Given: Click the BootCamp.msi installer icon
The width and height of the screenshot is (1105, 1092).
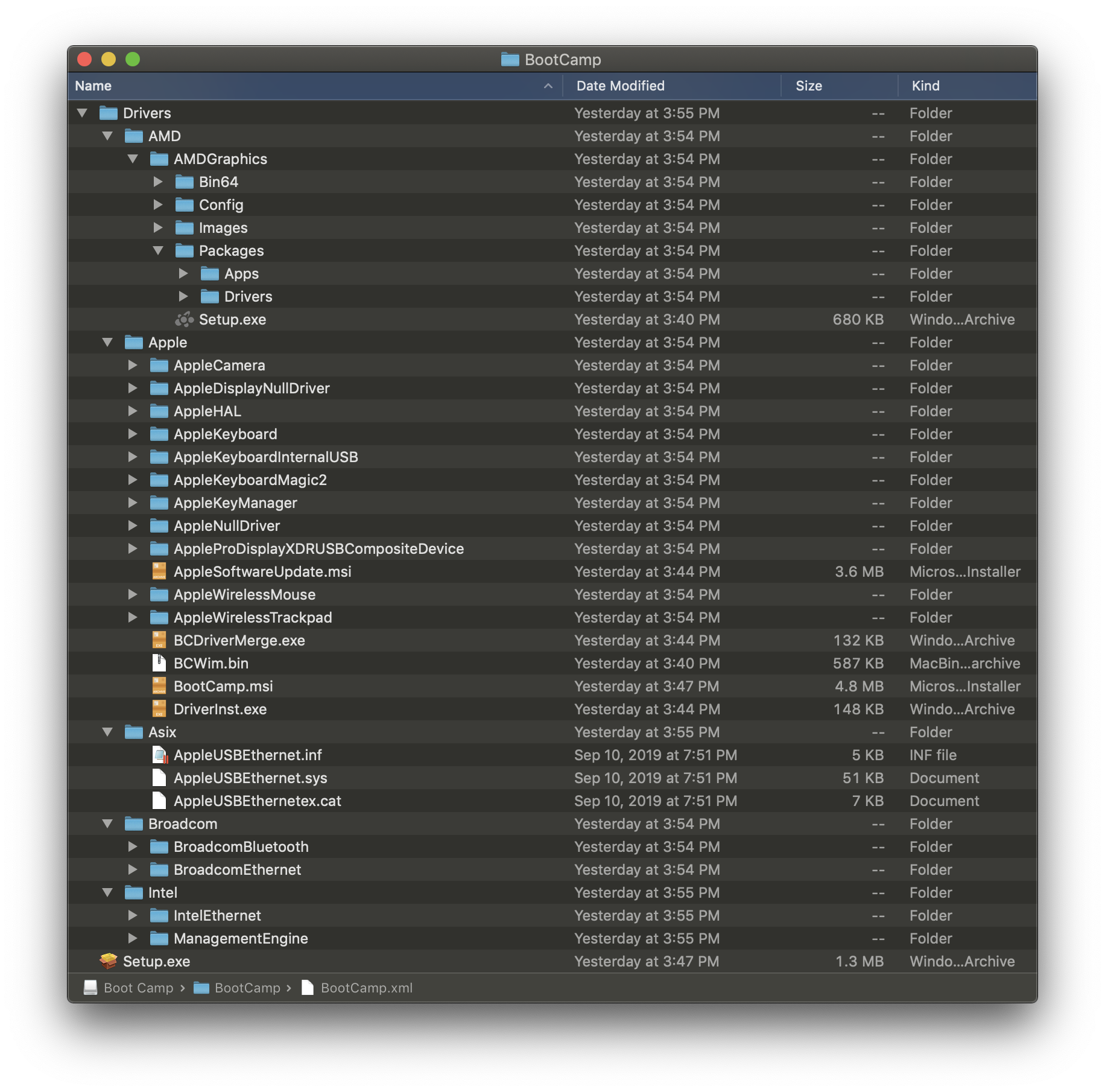Looking at the screenshot, I should pos(159,686).
